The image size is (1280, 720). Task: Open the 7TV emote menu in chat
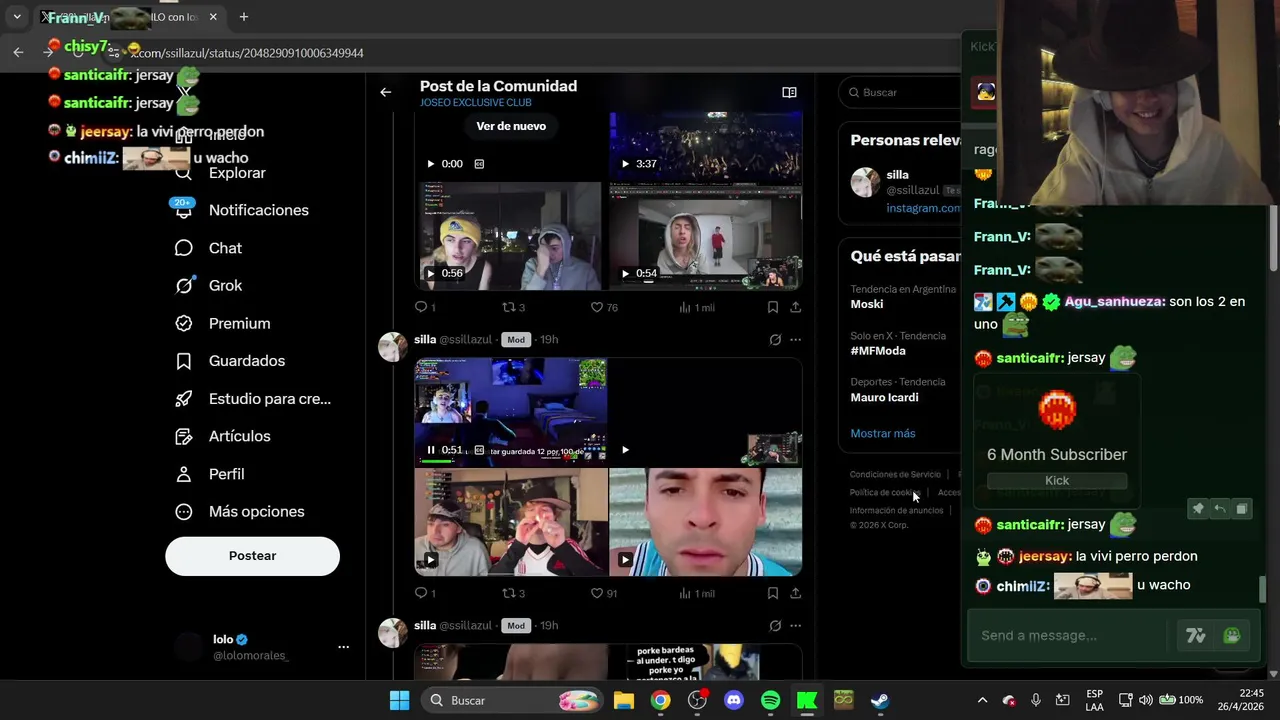(1196, 636)
